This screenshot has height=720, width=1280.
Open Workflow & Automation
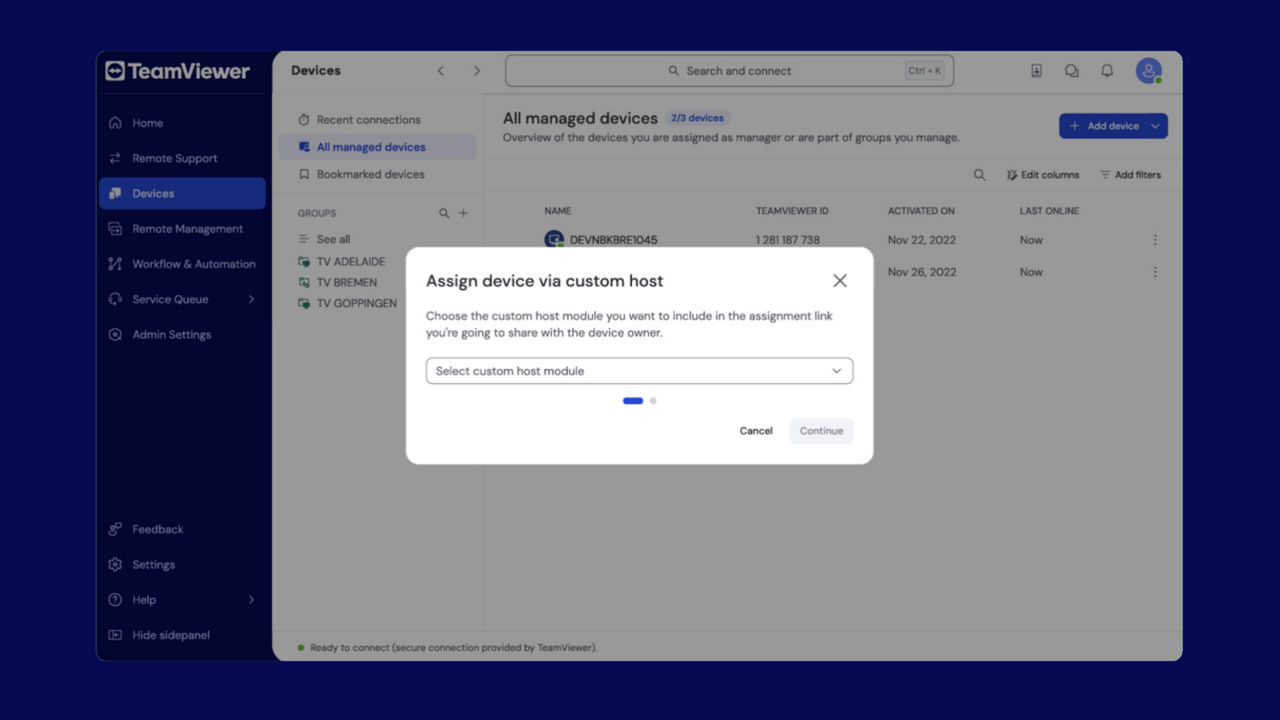point(182,264)
